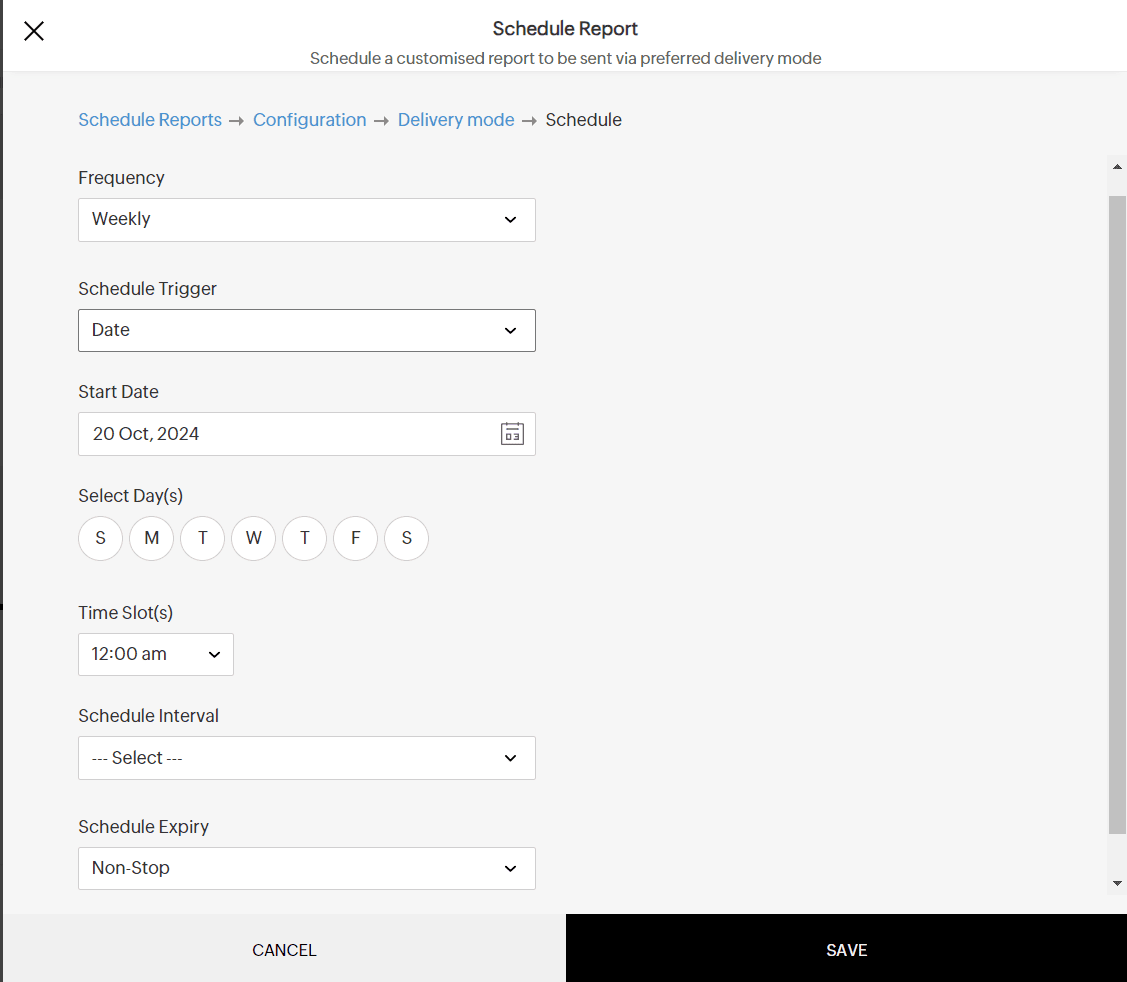Click the Schedule Expiry label

pos(144,827)
